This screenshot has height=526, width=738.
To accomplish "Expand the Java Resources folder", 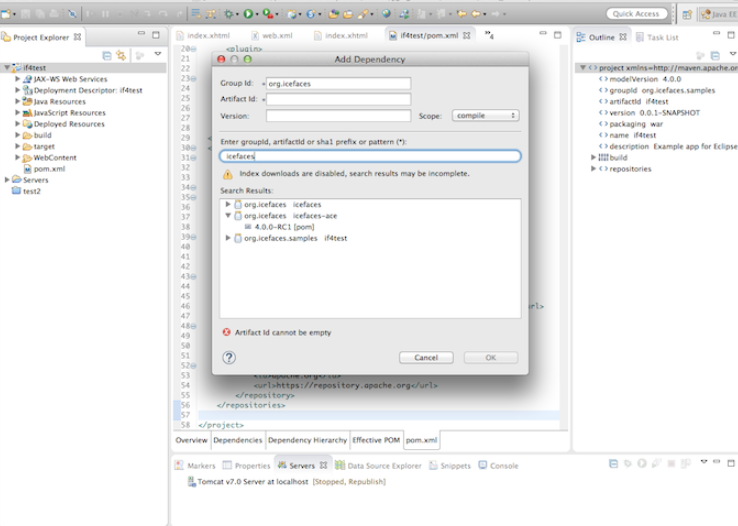I will pyautogui.click(x=17, y=101).
